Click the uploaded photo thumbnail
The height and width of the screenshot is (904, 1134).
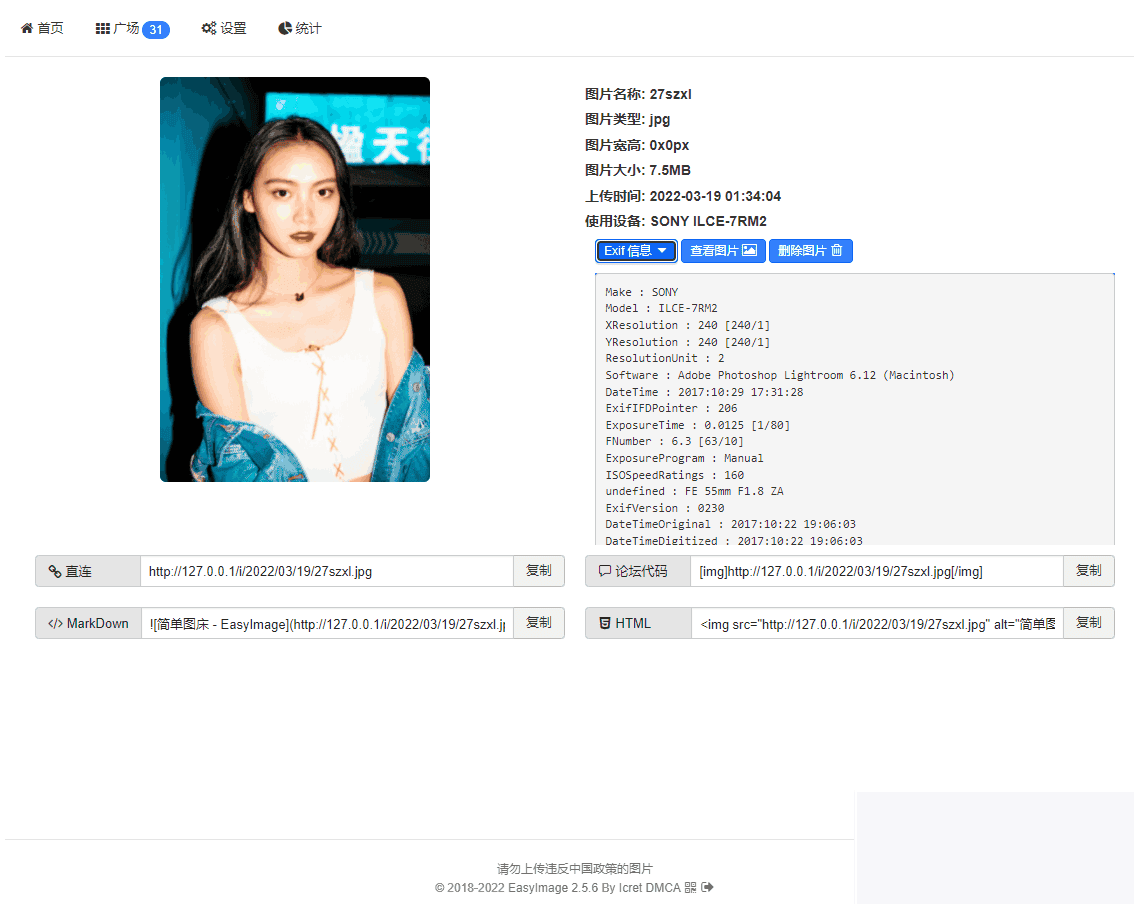(x=294, y=280)
